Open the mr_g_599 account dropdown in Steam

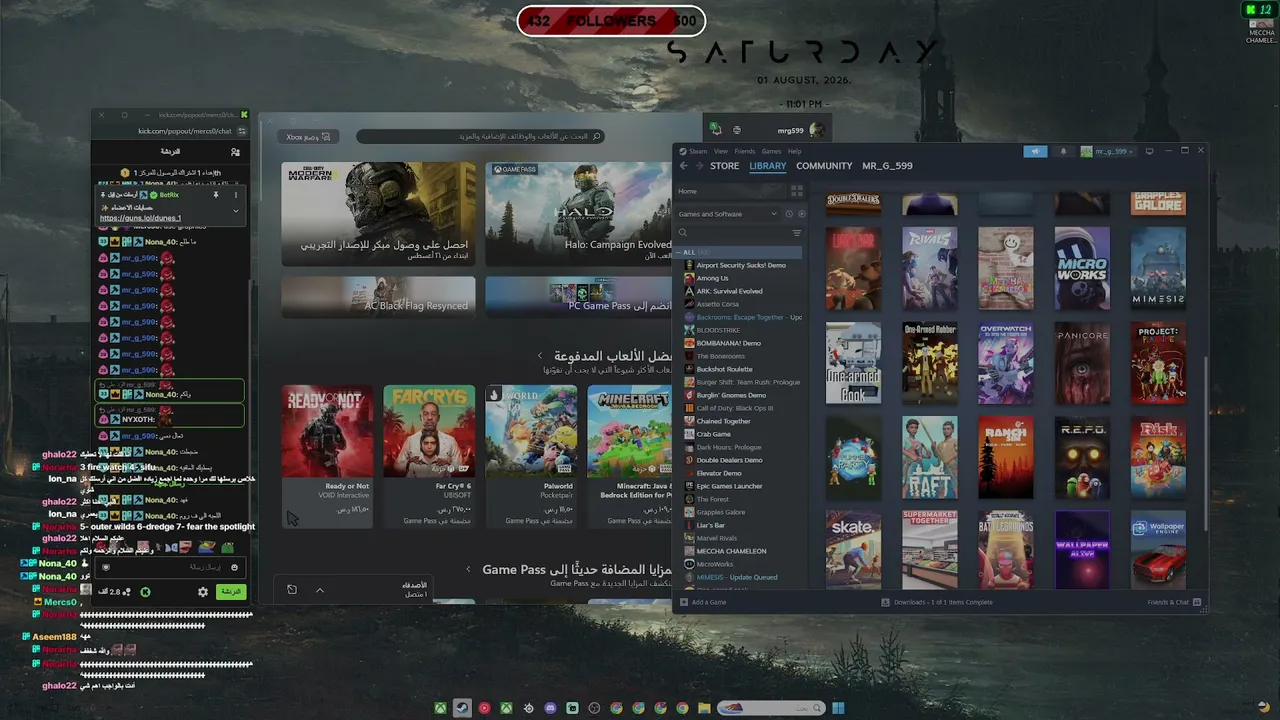1107,151
